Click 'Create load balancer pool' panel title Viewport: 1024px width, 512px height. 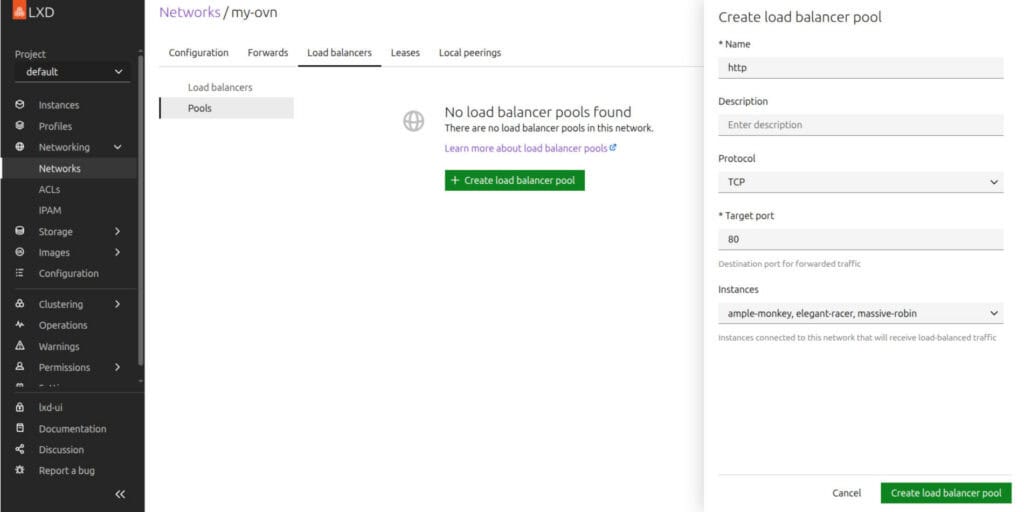pyautogui.click(x=800, y=17)
